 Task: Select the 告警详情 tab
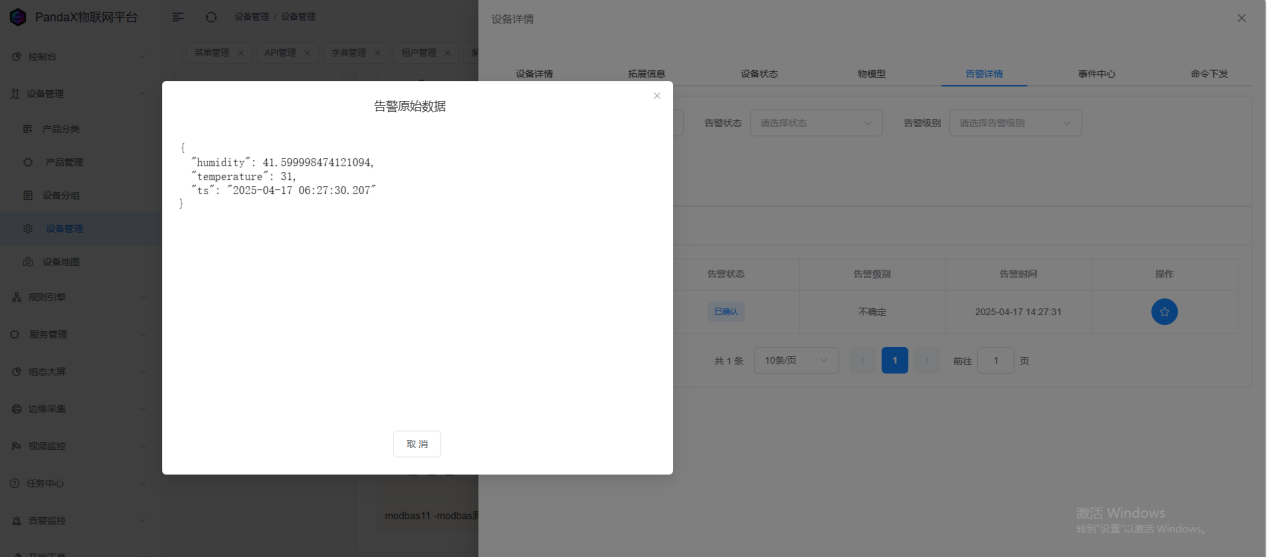pyautogui.click(x=984, y=74)
